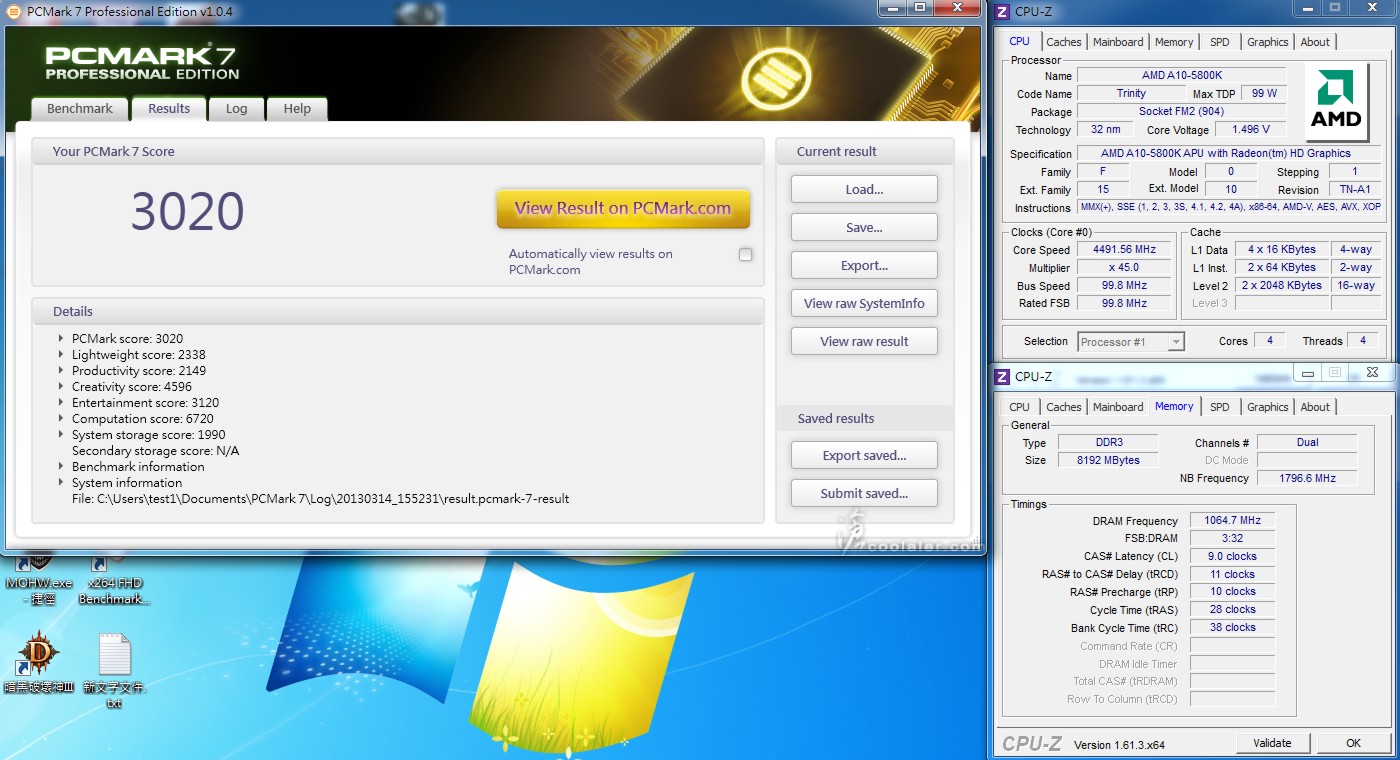This screenshot has height=760, width=1400.
Task: Click the Submit saved... button
Action: tap(864, 493)
